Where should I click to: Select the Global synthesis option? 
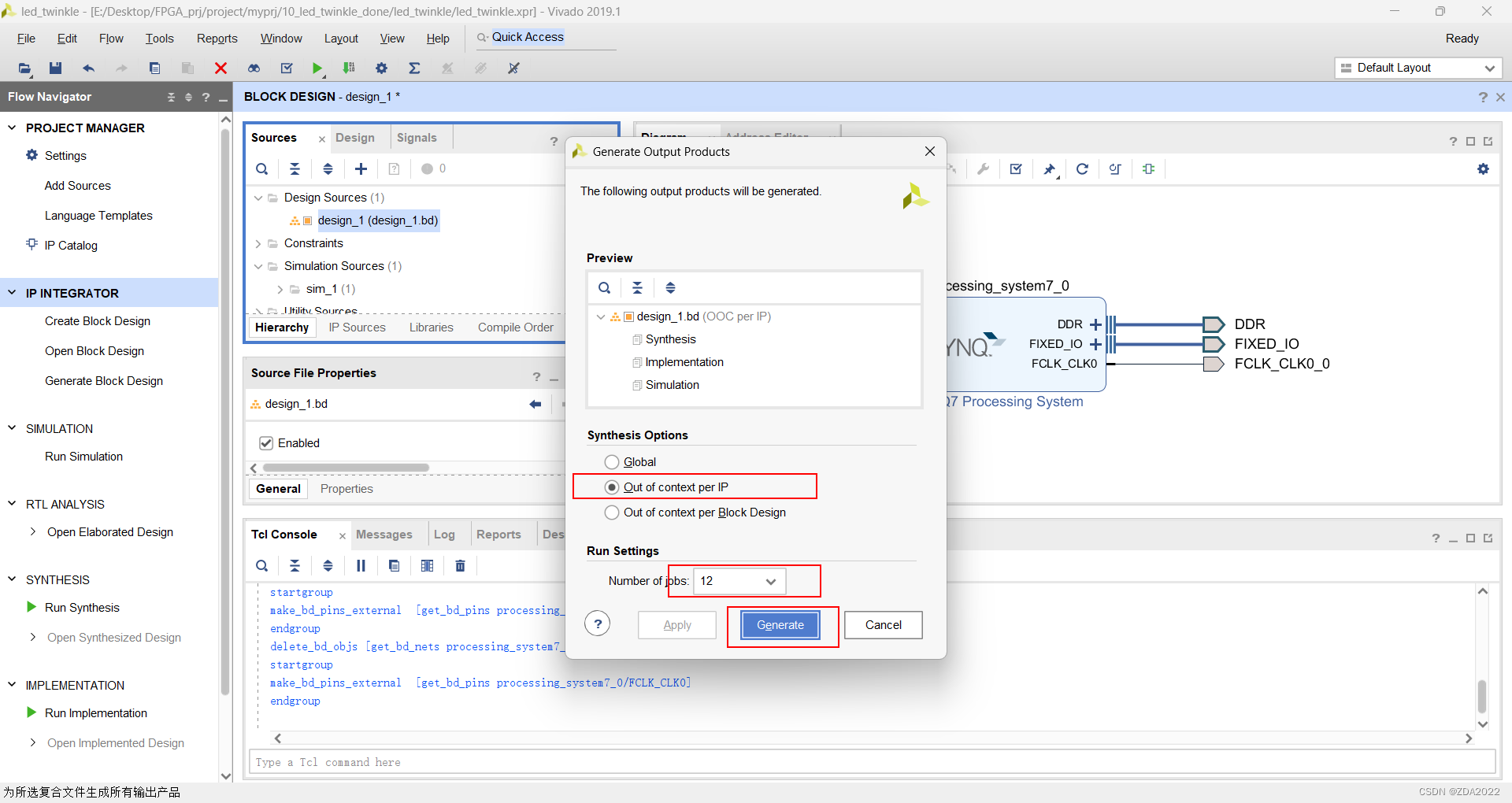[x=612, y=462]
